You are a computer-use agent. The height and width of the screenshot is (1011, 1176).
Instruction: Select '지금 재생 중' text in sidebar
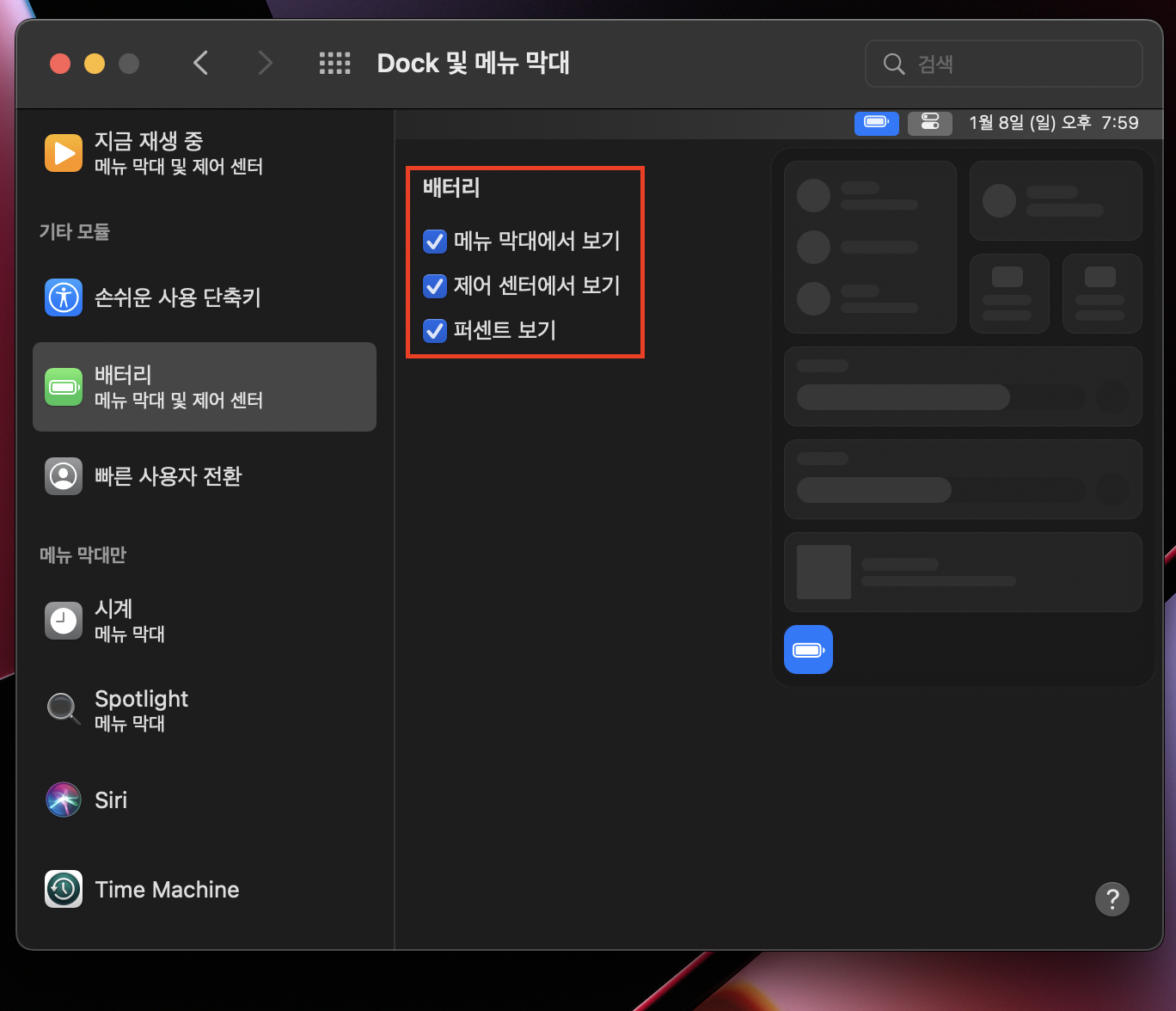coord(149,141)
